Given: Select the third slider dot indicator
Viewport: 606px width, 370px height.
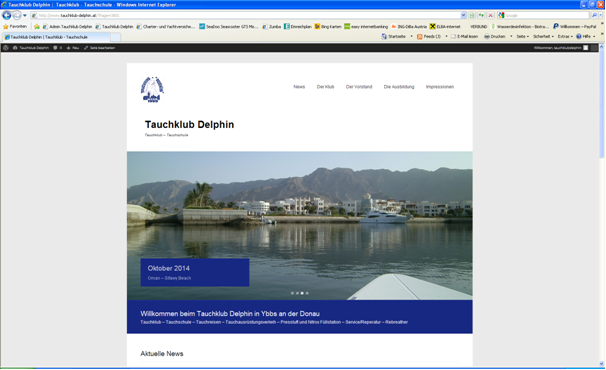Looking at the screenshot, I should click(x=302, y=293).
